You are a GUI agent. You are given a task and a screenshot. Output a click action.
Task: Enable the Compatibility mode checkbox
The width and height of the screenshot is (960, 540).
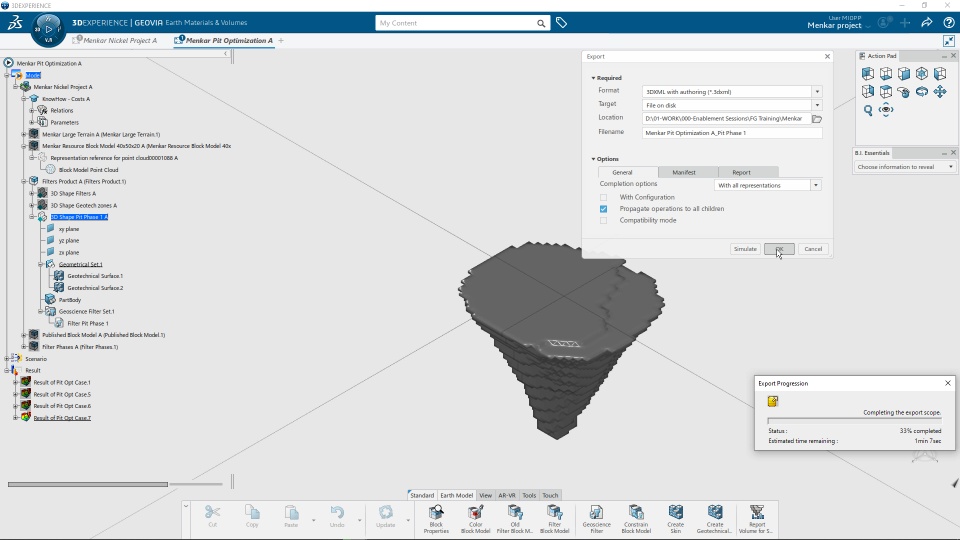click(604, 220)
